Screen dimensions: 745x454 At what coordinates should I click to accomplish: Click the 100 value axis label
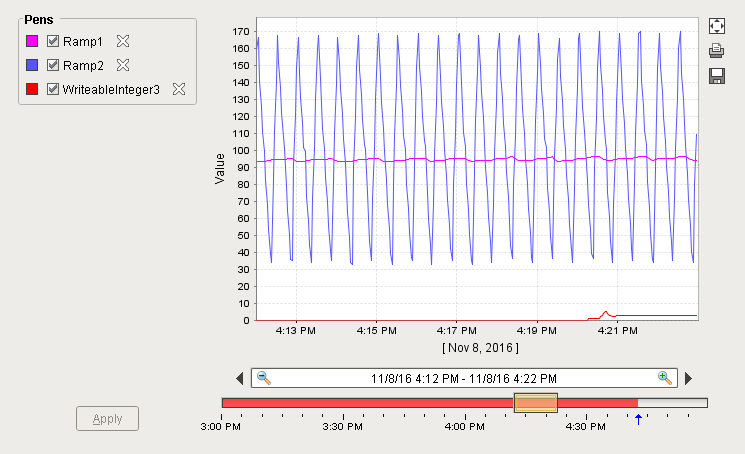click(241, 151)
